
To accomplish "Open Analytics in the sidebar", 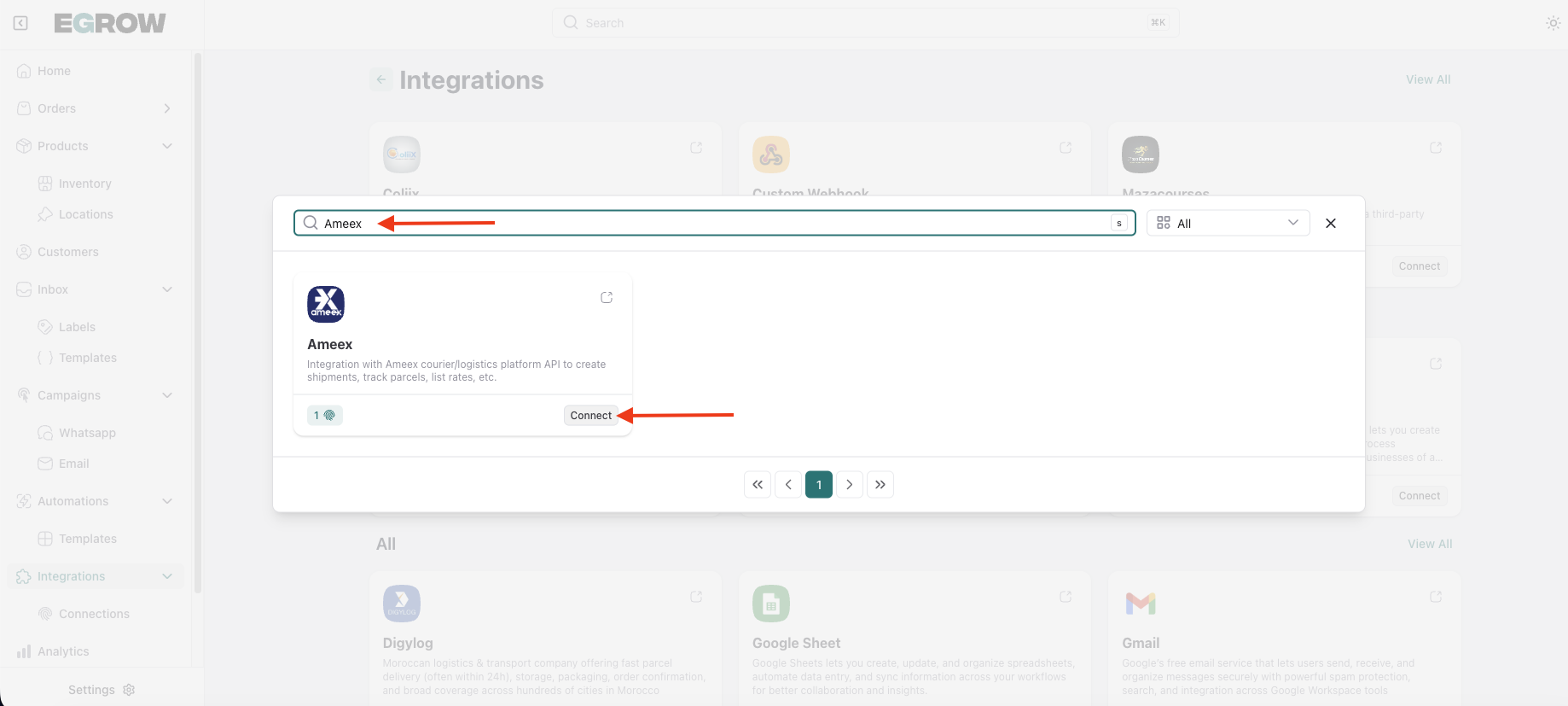I will [x=62, y=651].
